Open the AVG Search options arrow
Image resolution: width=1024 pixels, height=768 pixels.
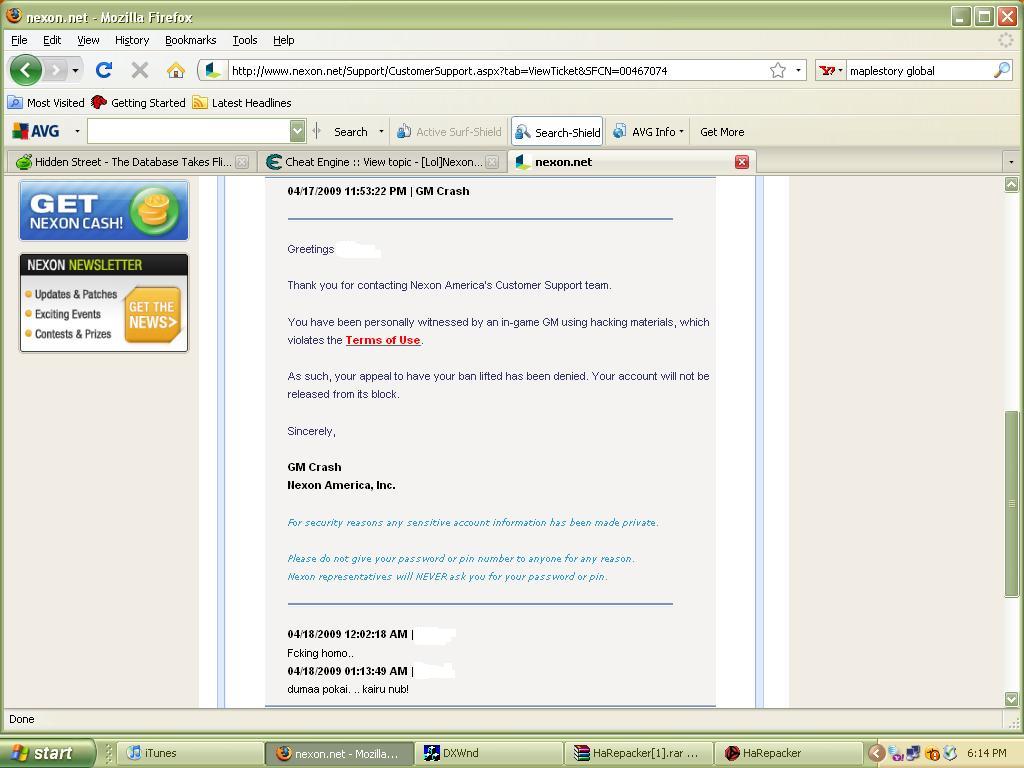[381, 132]
